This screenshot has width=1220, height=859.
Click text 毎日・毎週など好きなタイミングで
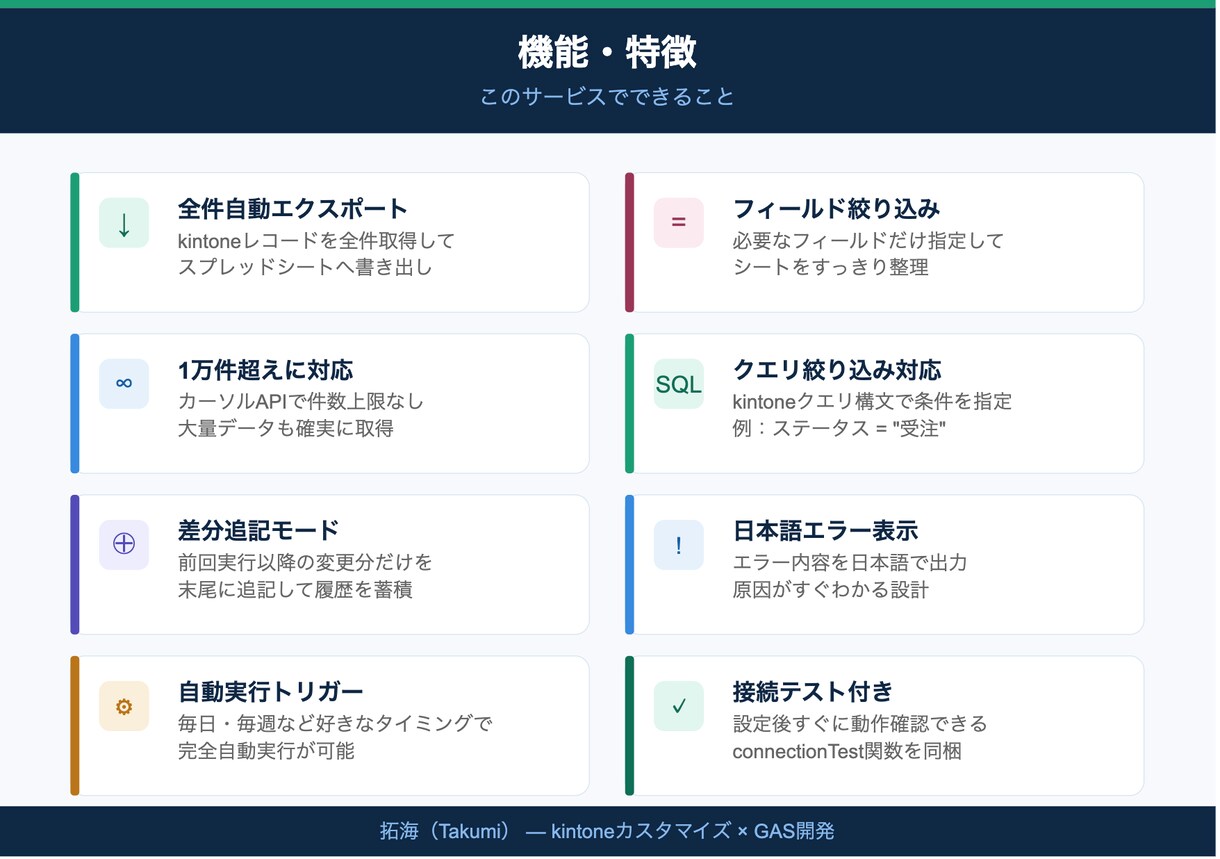(335, 724)
